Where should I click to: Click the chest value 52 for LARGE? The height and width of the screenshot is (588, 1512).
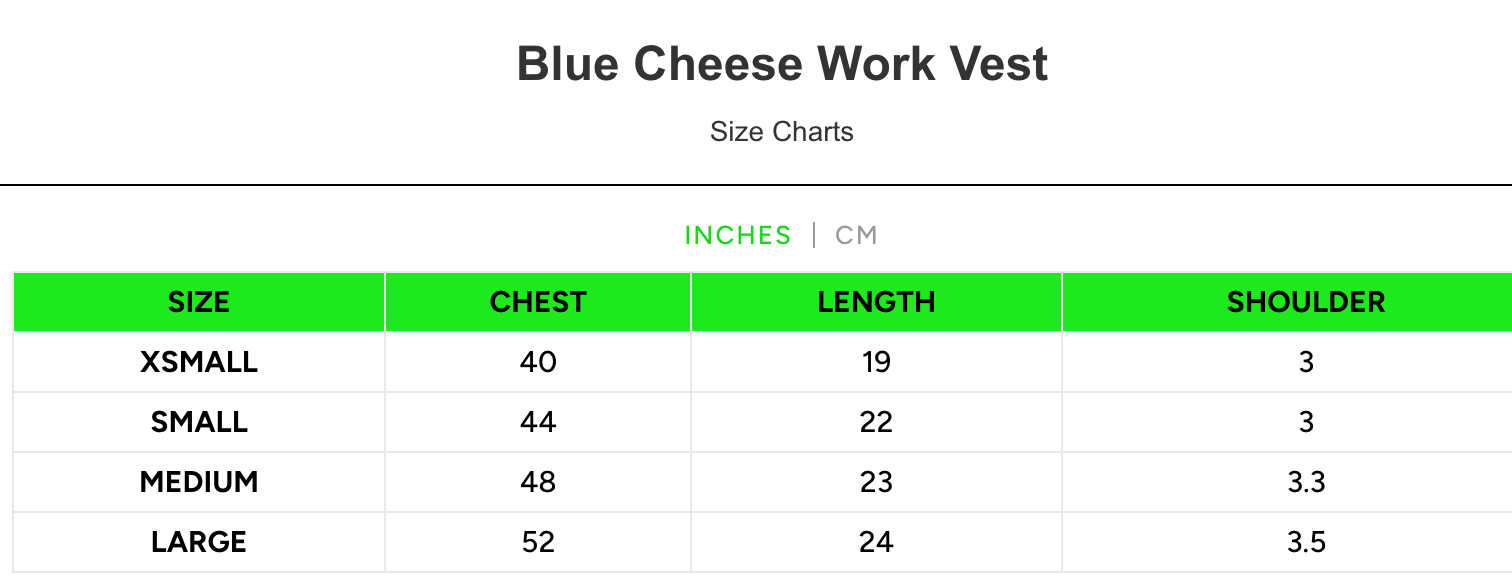point(537,542)
